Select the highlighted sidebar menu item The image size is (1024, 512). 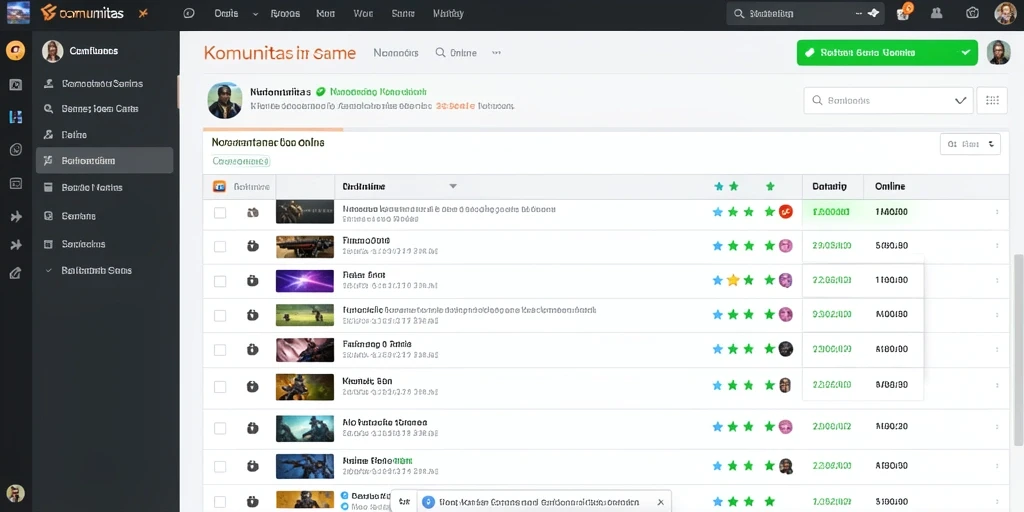pos(104,160)
